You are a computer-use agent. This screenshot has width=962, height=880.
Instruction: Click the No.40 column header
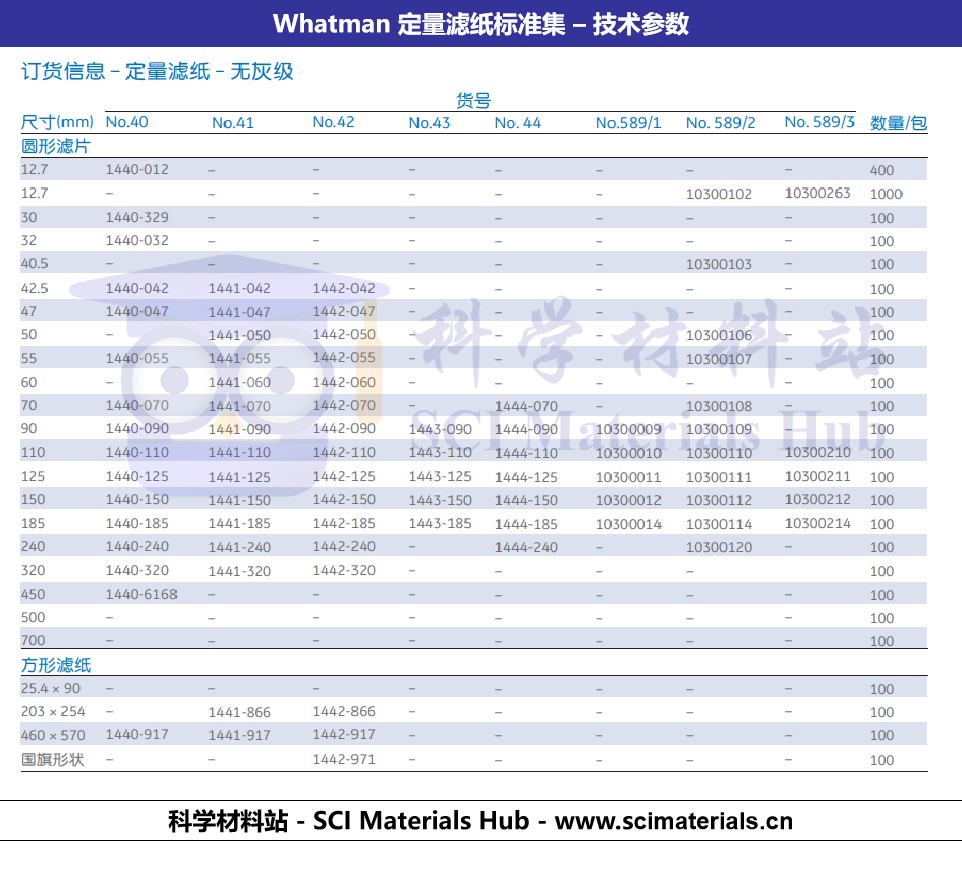coord(126,122)
